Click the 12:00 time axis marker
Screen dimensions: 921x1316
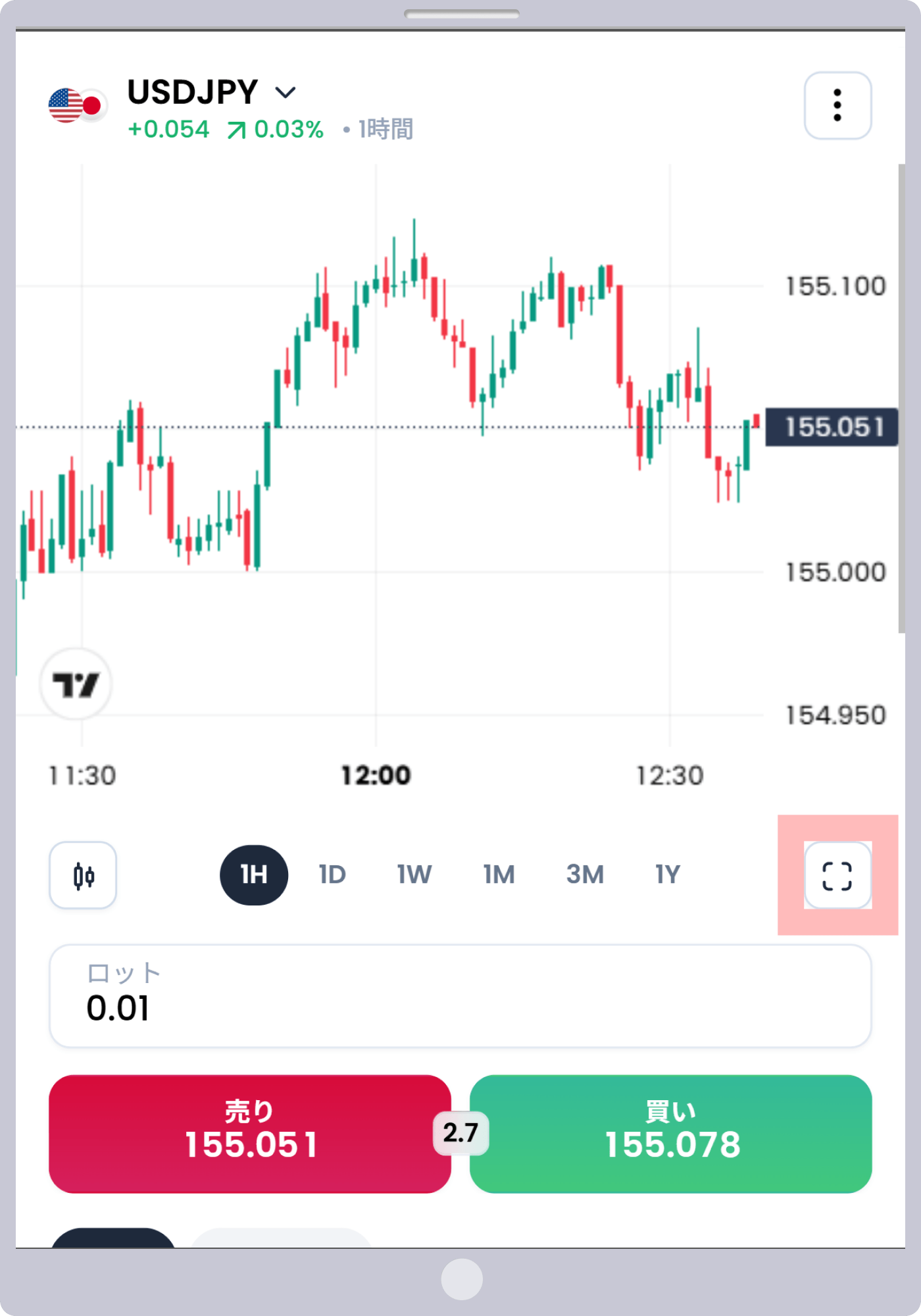(x=376, y=776)
